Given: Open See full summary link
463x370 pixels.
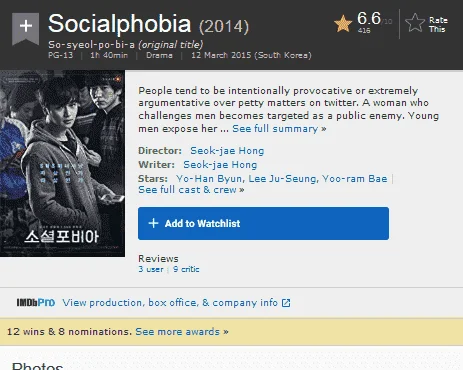Looking at the screenshot, I should click(x=279, y=129).
